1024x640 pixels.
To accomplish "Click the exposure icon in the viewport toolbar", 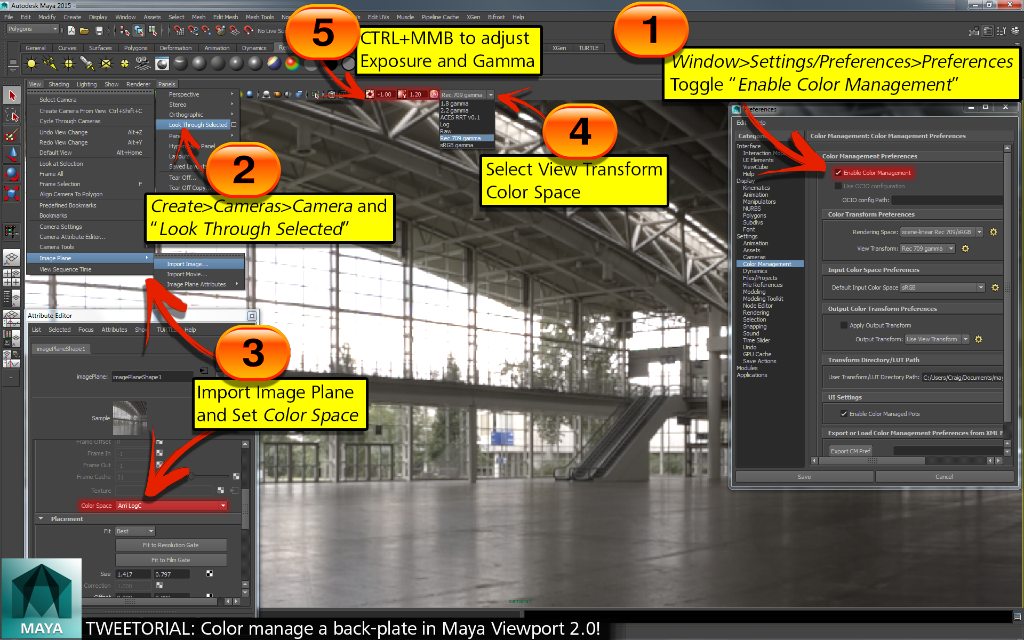I will [370, 94].
